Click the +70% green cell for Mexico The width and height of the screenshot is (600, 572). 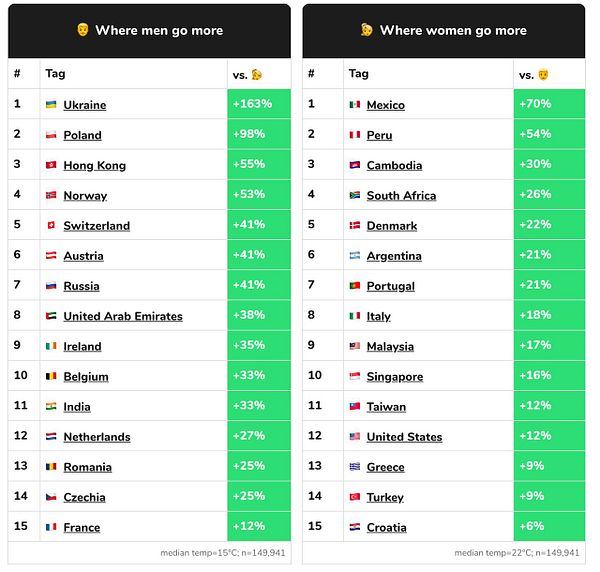click(549, 104)
